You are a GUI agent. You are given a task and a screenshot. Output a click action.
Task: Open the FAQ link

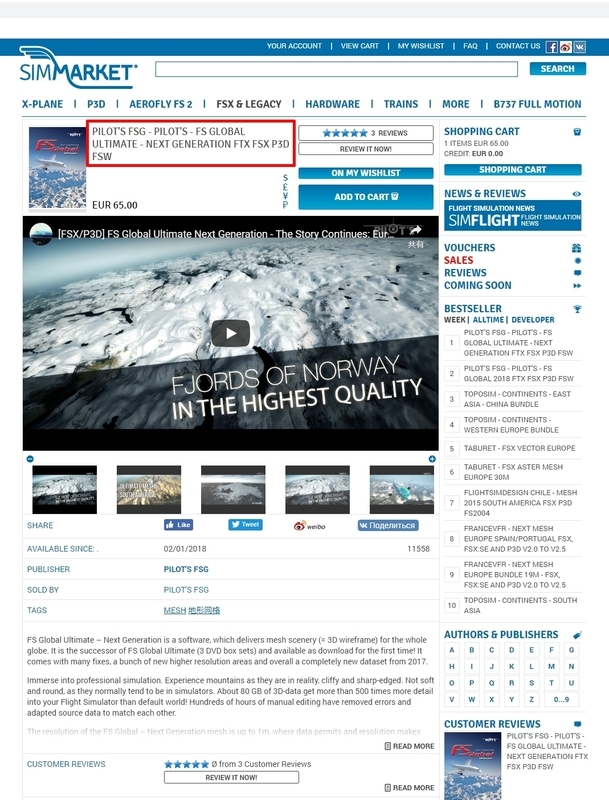click(470, 46)
